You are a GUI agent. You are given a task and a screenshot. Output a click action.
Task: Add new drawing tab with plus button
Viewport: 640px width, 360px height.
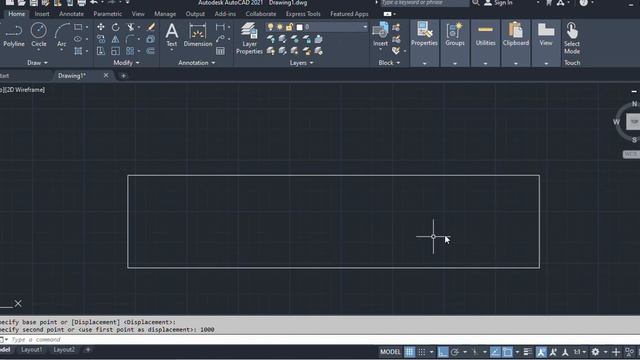[x=123, y=76]
